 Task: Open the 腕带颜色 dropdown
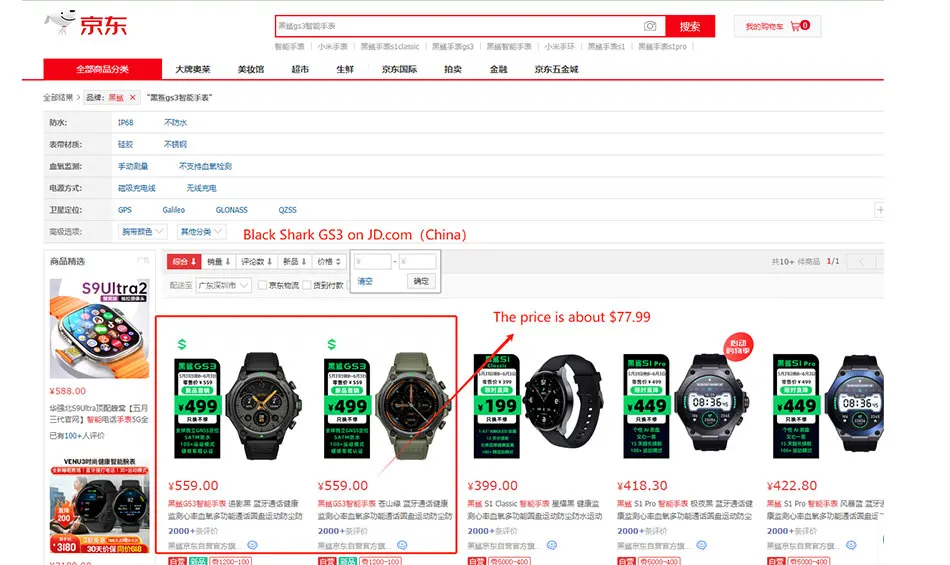142,231
